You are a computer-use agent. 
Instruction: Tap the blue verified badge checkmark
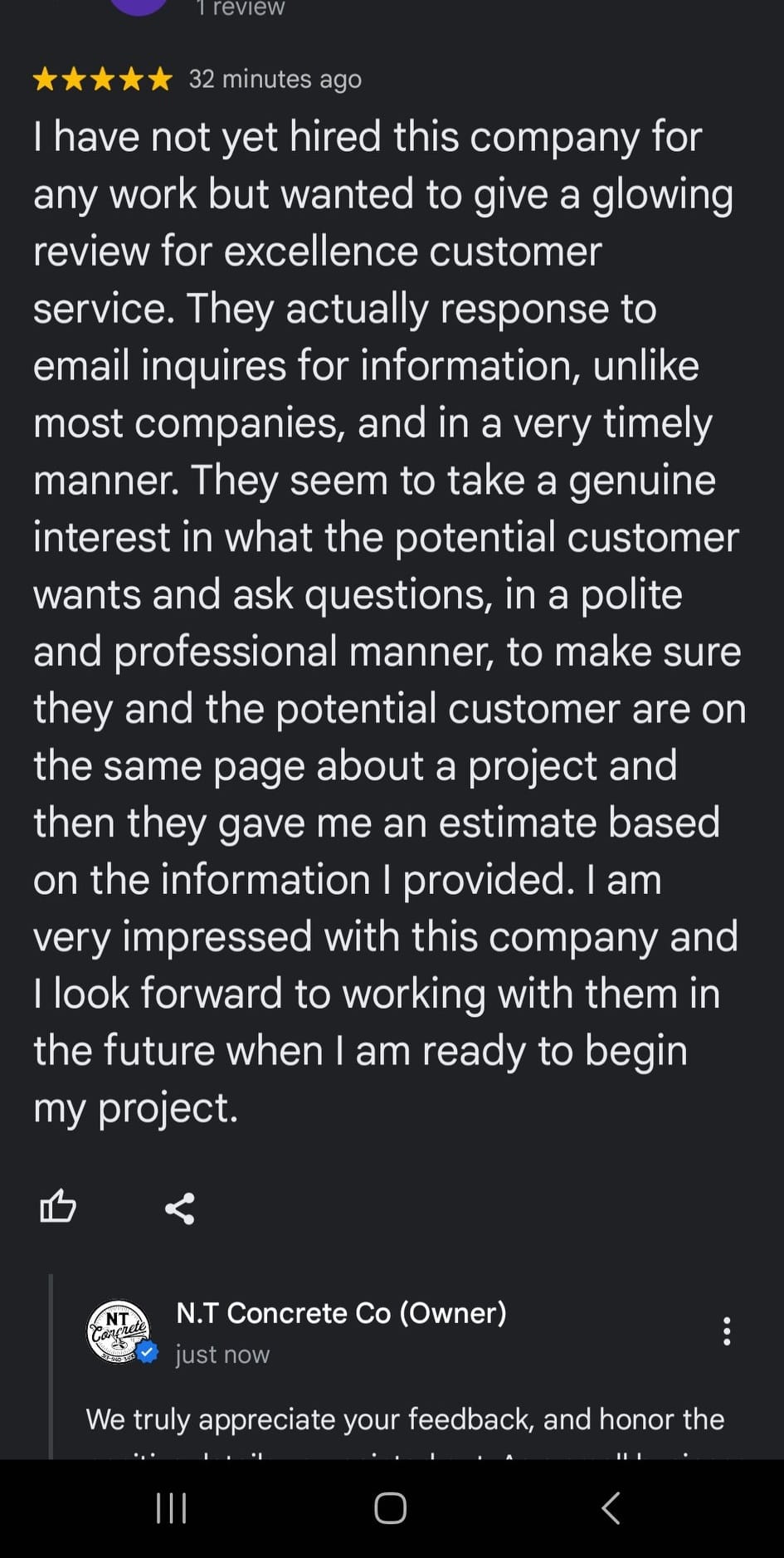coord(148,1353)
